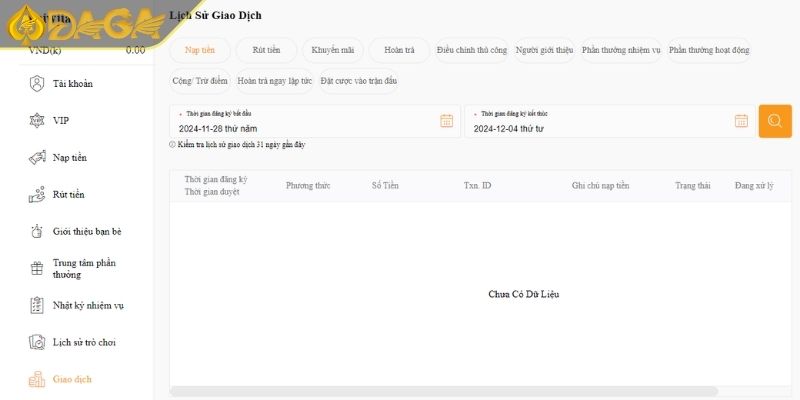The image size is (800, 400).
Task: Click the Rút tiền sidebar icon
Action: click(x=36, y=194)
